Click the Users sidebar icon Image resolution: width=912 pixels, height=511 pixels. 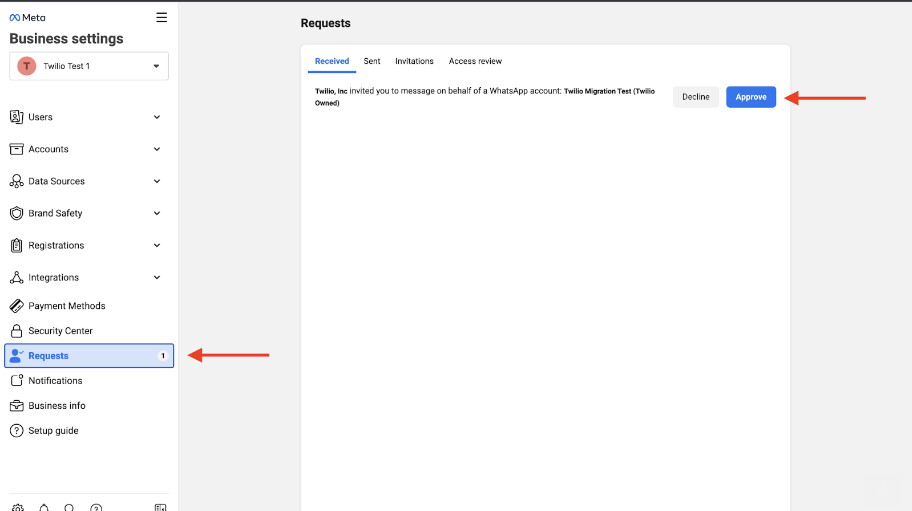tap(16, 117)
